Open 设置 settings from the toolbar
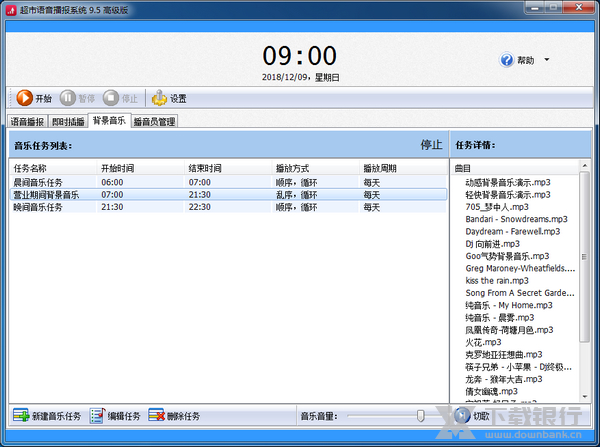This screenshot has height=447, width=600. click(x=169, y=98)
